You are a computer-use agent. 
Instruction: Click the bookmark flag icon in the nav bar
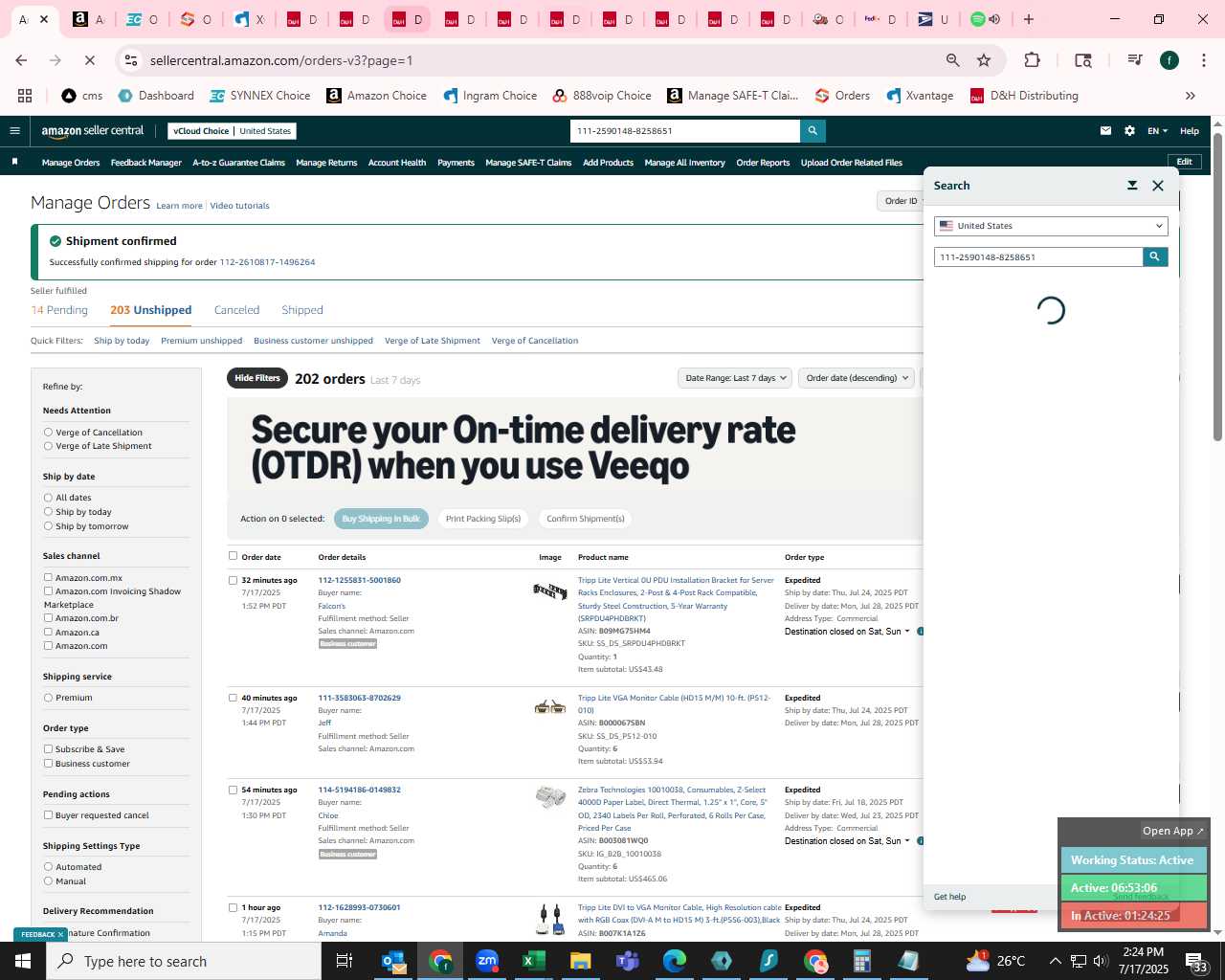pos(14,162)
